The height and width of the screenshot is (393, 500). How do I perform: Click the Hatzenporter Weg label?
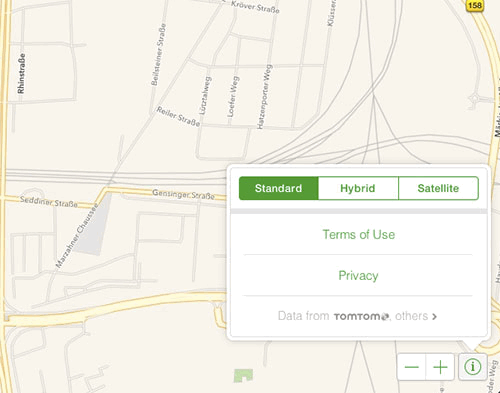pos(264,97)
